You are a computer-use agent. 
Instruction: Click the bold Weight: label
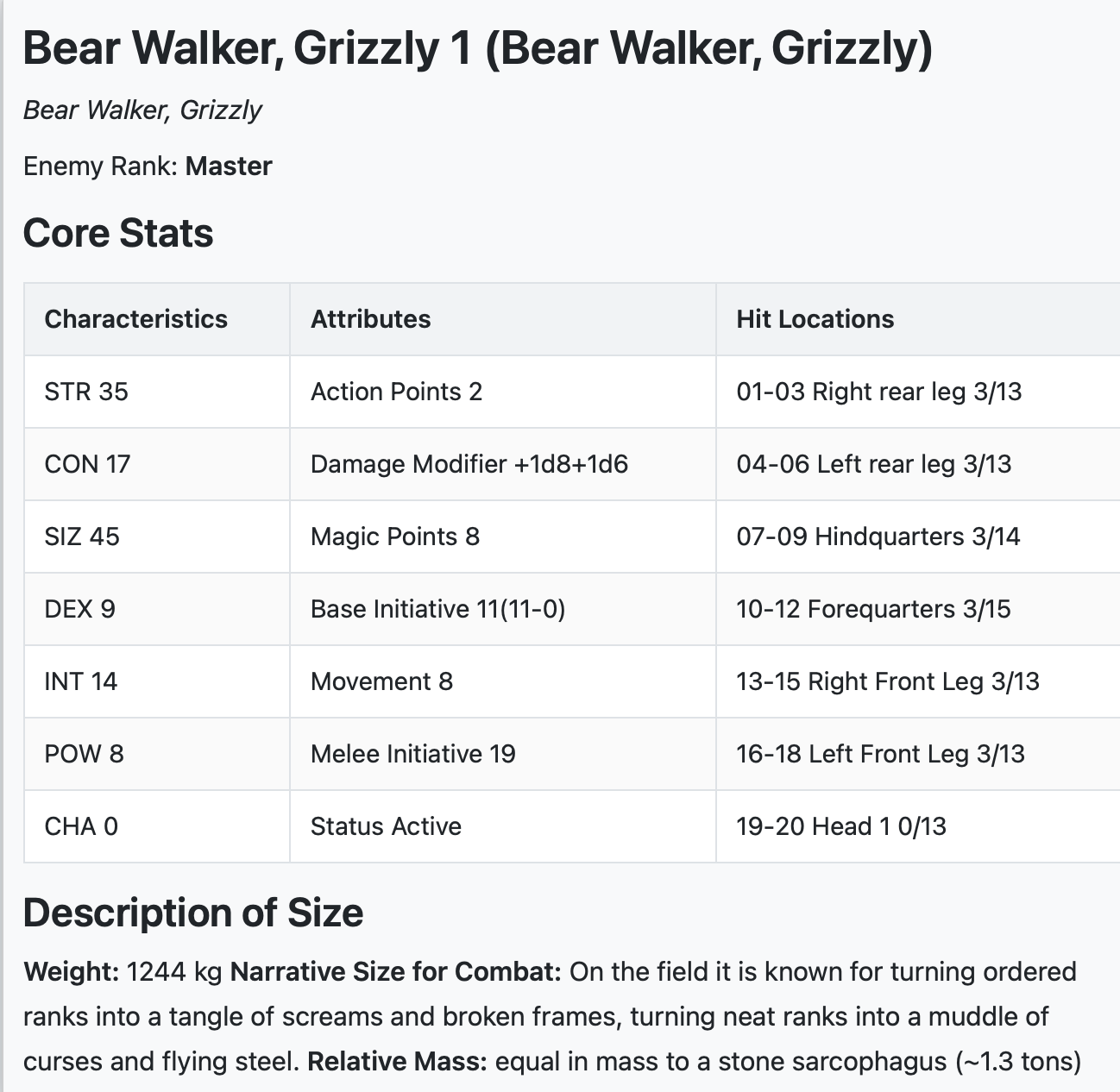tap(72, 972)
